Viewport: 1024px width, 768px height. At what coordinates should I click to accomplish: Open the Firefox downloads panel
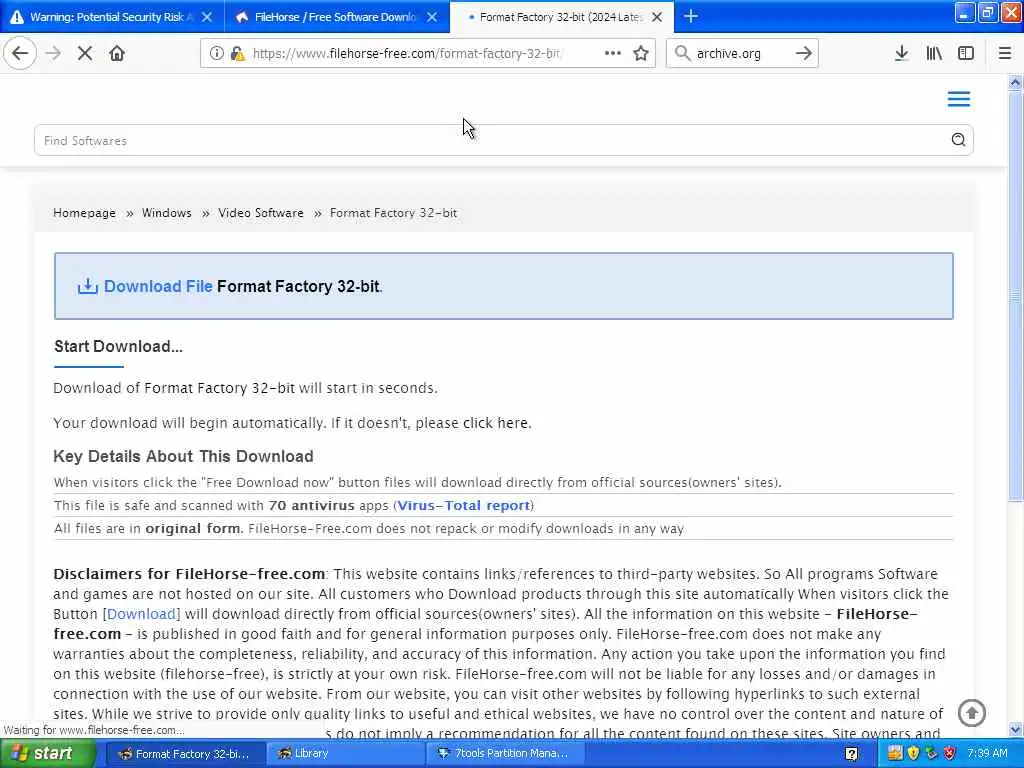[901, 54]
